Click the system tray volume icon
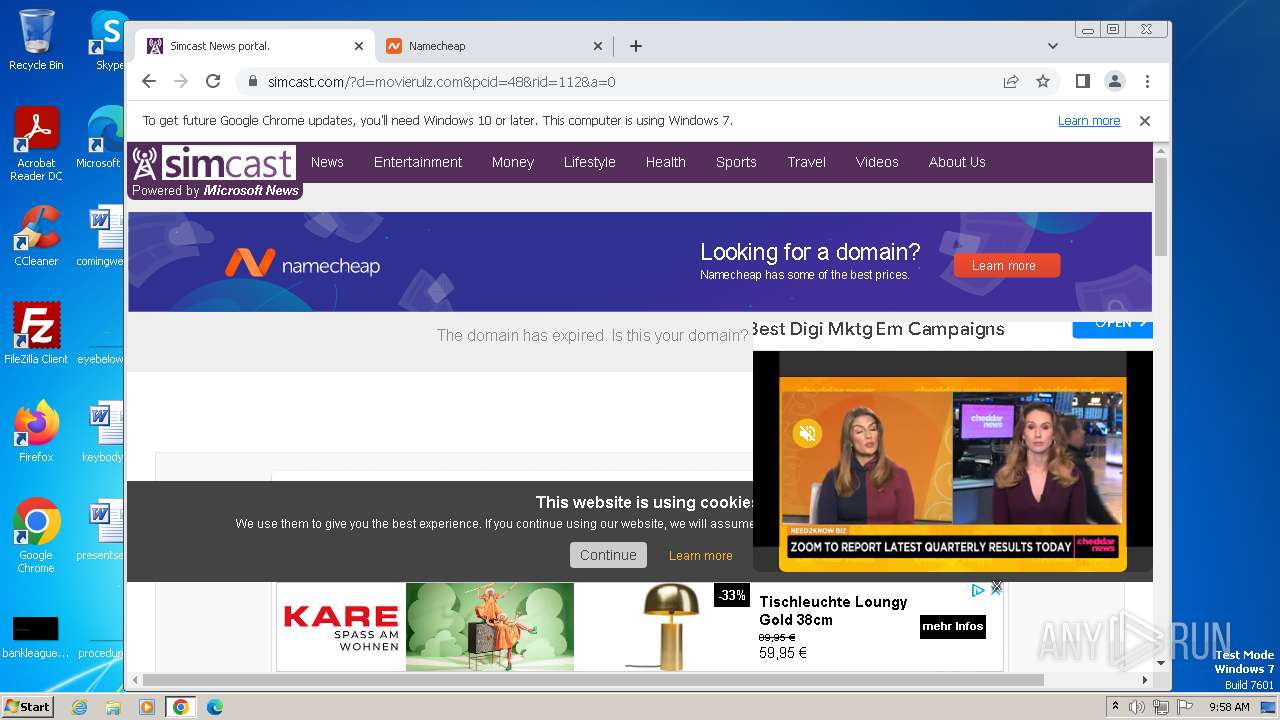This screenshot has height=720, width=1280. click(x=1137, y=707)
